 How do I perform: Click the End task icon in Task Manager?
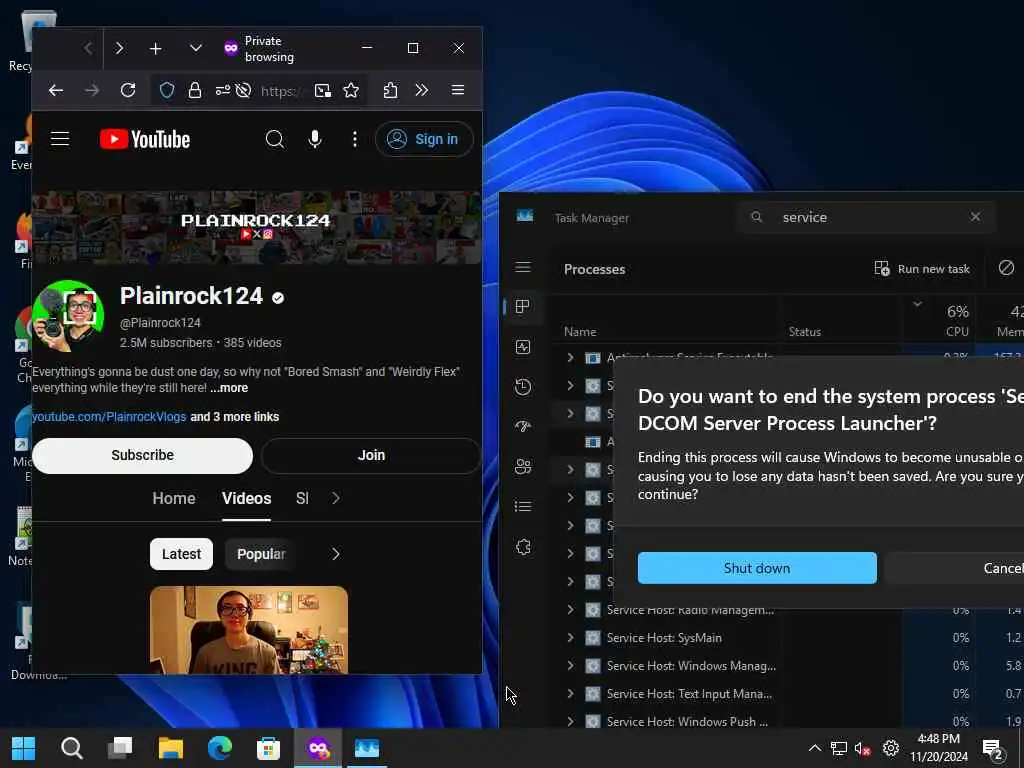tap(1006, 267)
